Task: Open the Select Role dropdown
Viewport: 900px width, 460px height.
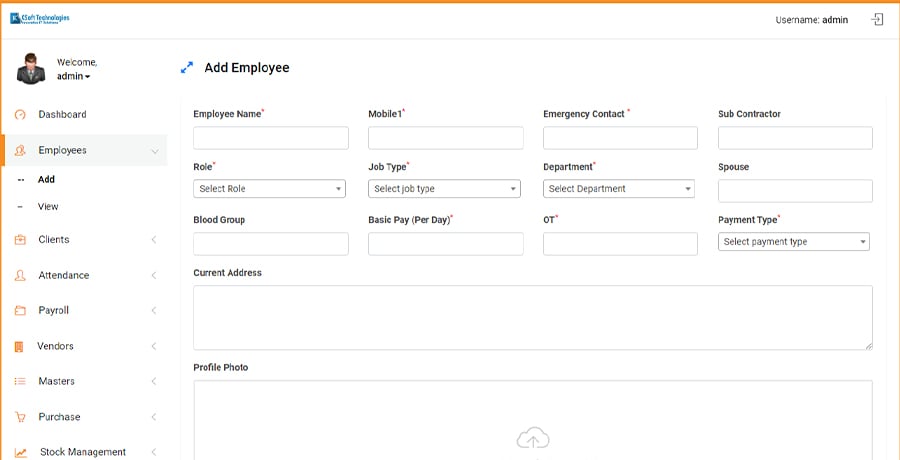Action: tap(269, 189)
